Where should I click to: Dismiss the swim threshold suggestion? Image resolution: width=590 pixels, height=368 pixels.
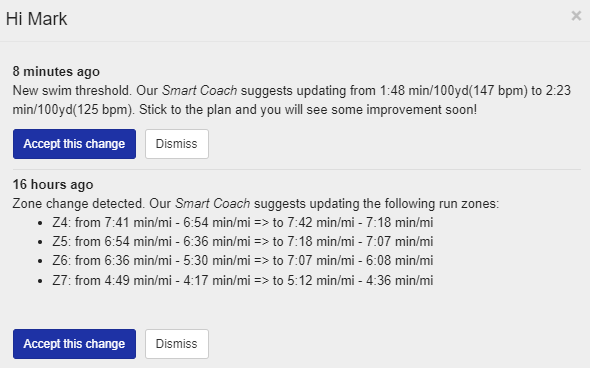(176, 144)
